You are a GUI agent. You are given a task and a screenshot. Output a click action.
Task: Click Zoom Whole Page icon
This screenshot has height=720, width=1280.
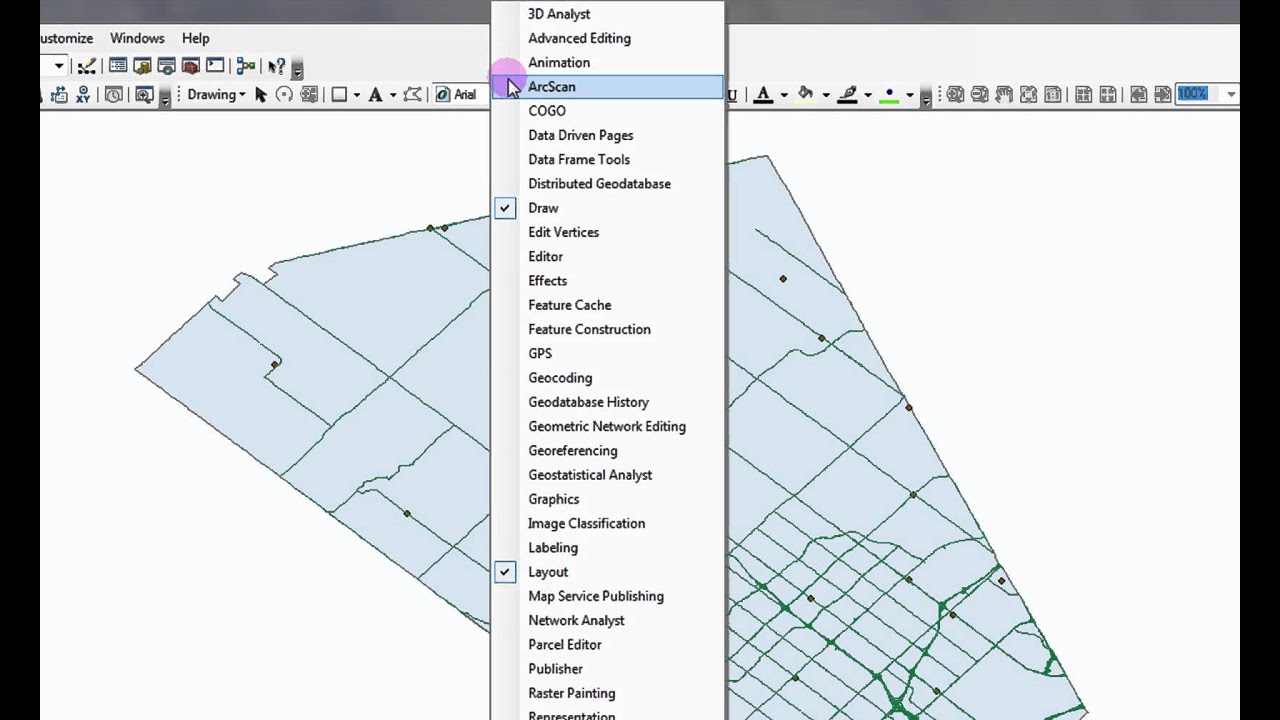pos(1028,94)
